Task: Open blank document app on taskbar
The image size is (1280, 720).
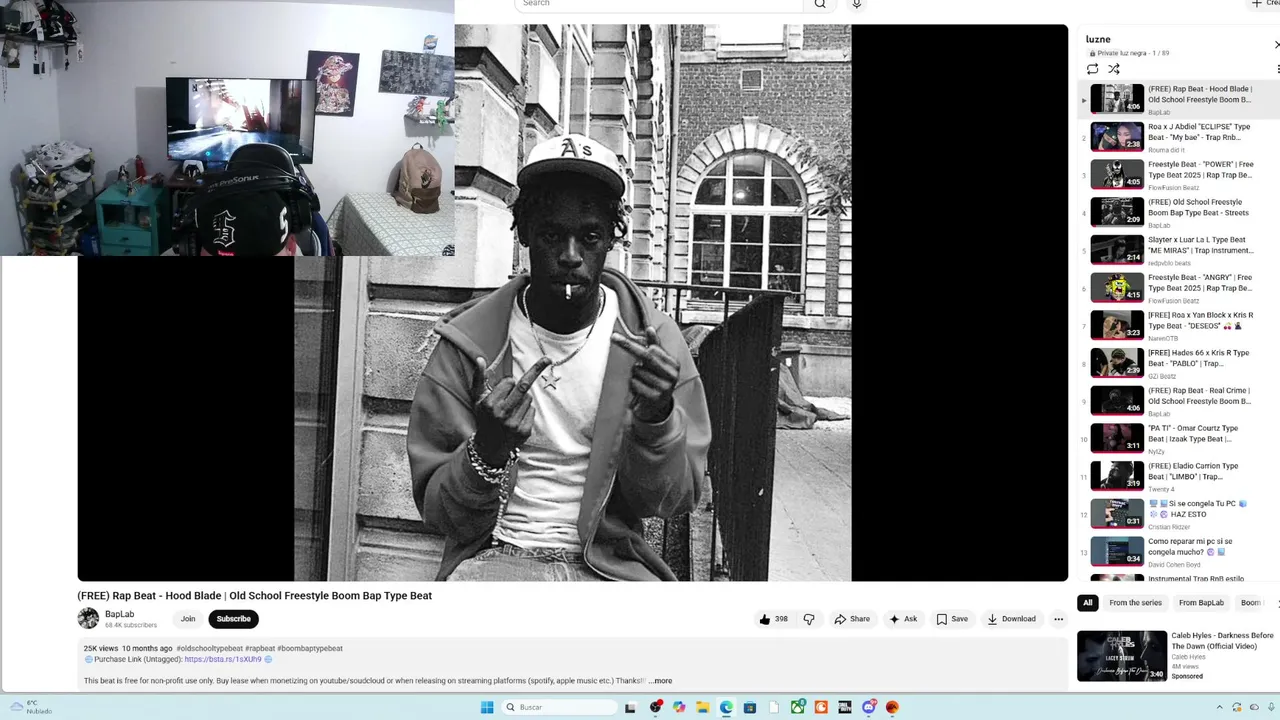Action: (774, 707)
